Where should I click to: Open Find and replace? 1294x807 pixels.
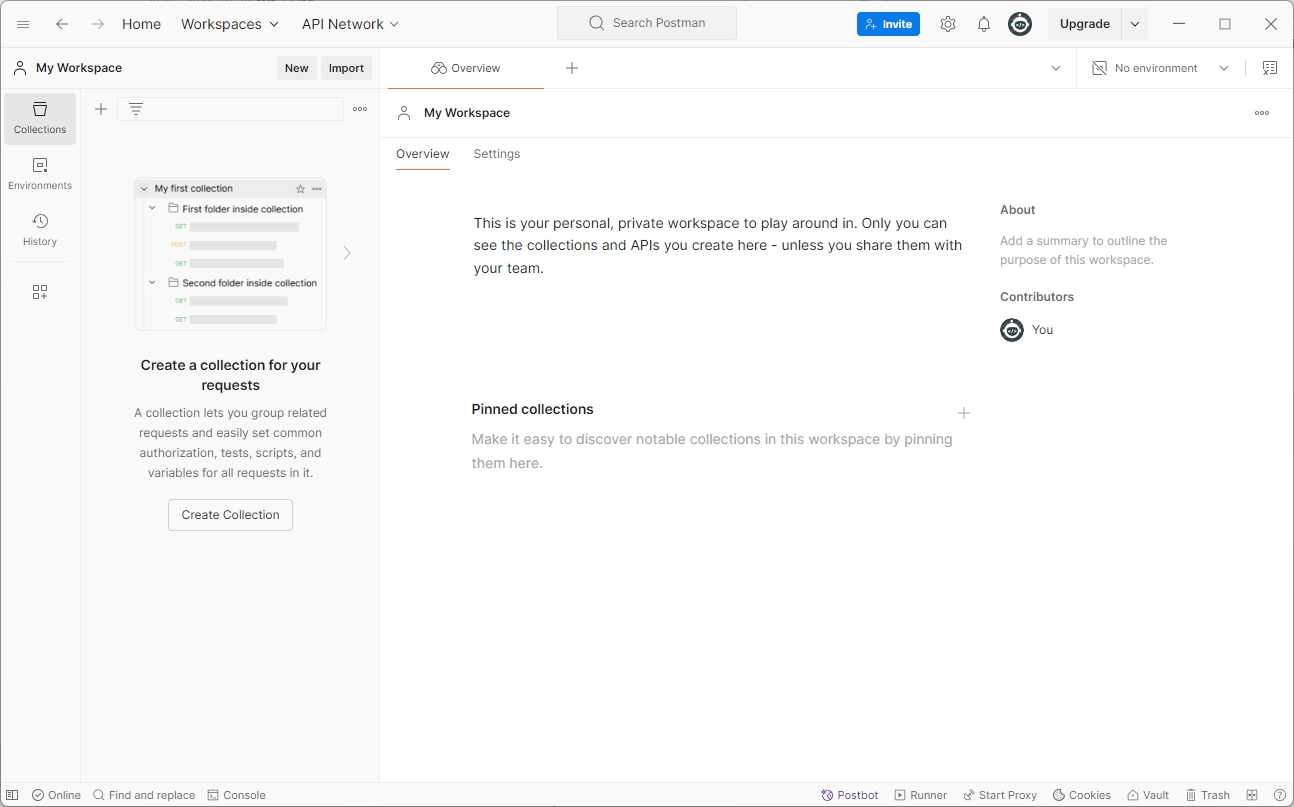(x=144, y=795)
